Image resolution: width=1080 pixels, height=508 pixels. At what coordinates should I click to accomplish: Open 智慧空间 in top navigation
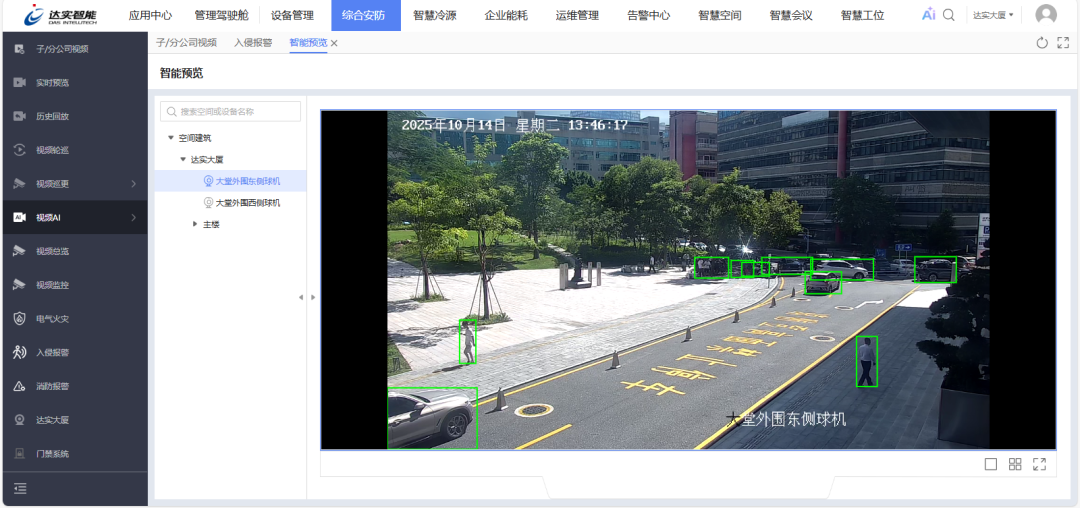(720, 15)
